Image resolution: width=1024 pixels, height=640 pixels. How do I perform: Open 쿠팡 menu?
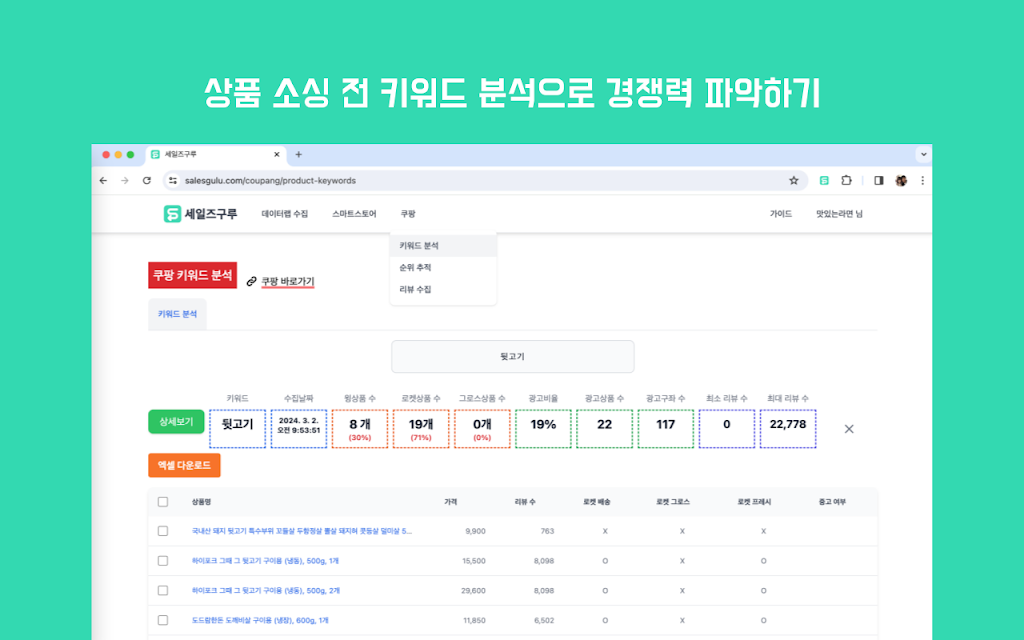click(x=408, y=214)
